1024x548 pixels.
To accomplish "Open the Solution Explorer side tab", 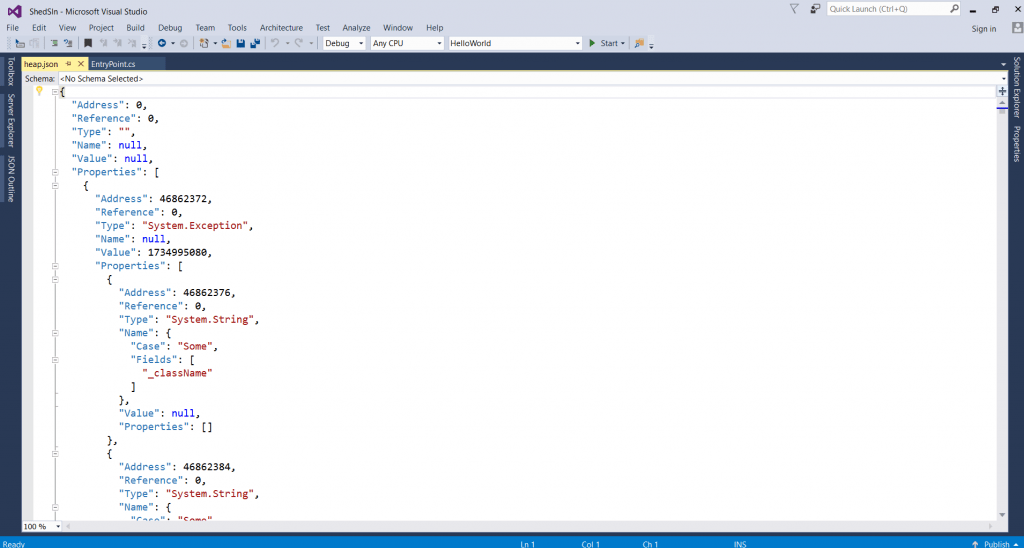I will (1017, 87).
